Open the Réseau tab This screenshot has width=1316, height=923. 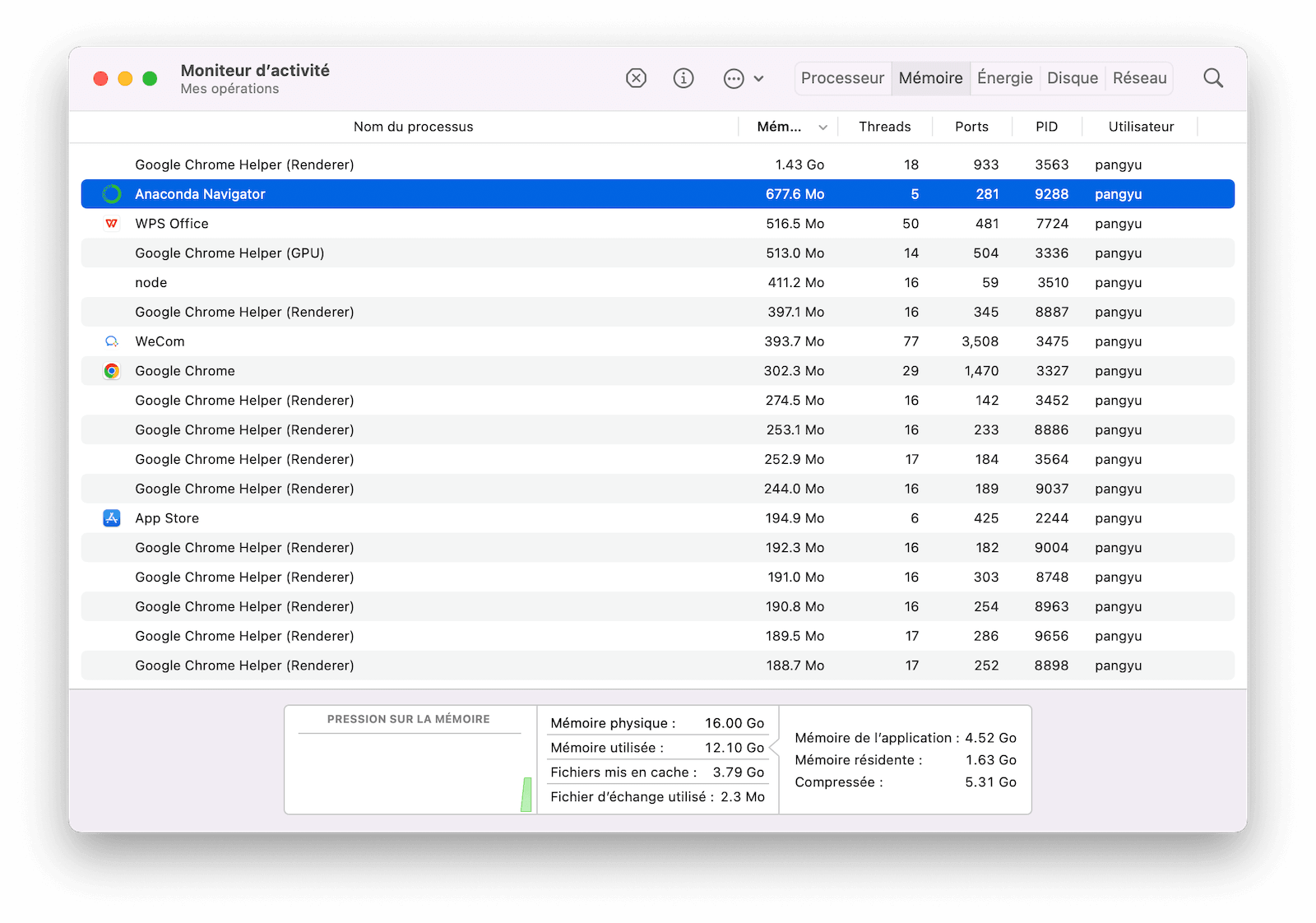1139,78
